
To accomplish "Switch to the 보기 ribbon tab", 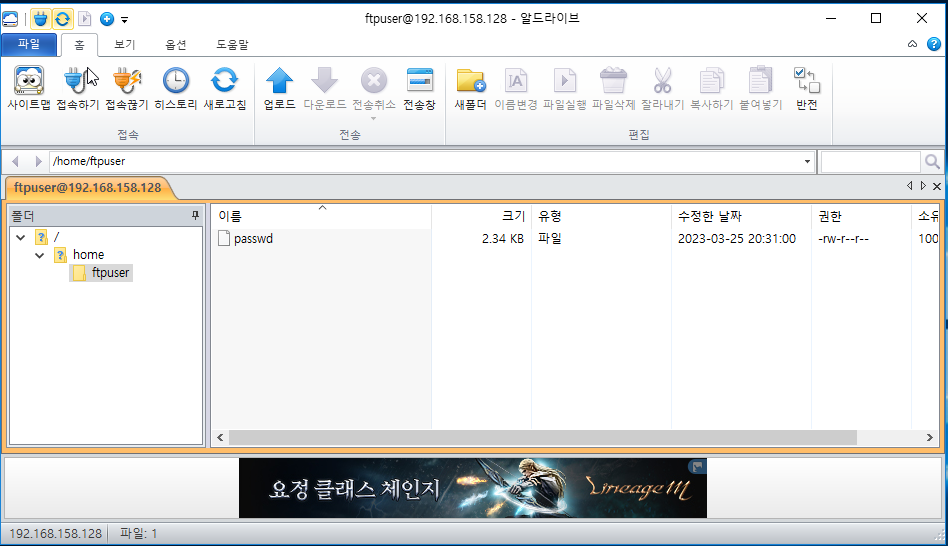I will coord(125,45).
